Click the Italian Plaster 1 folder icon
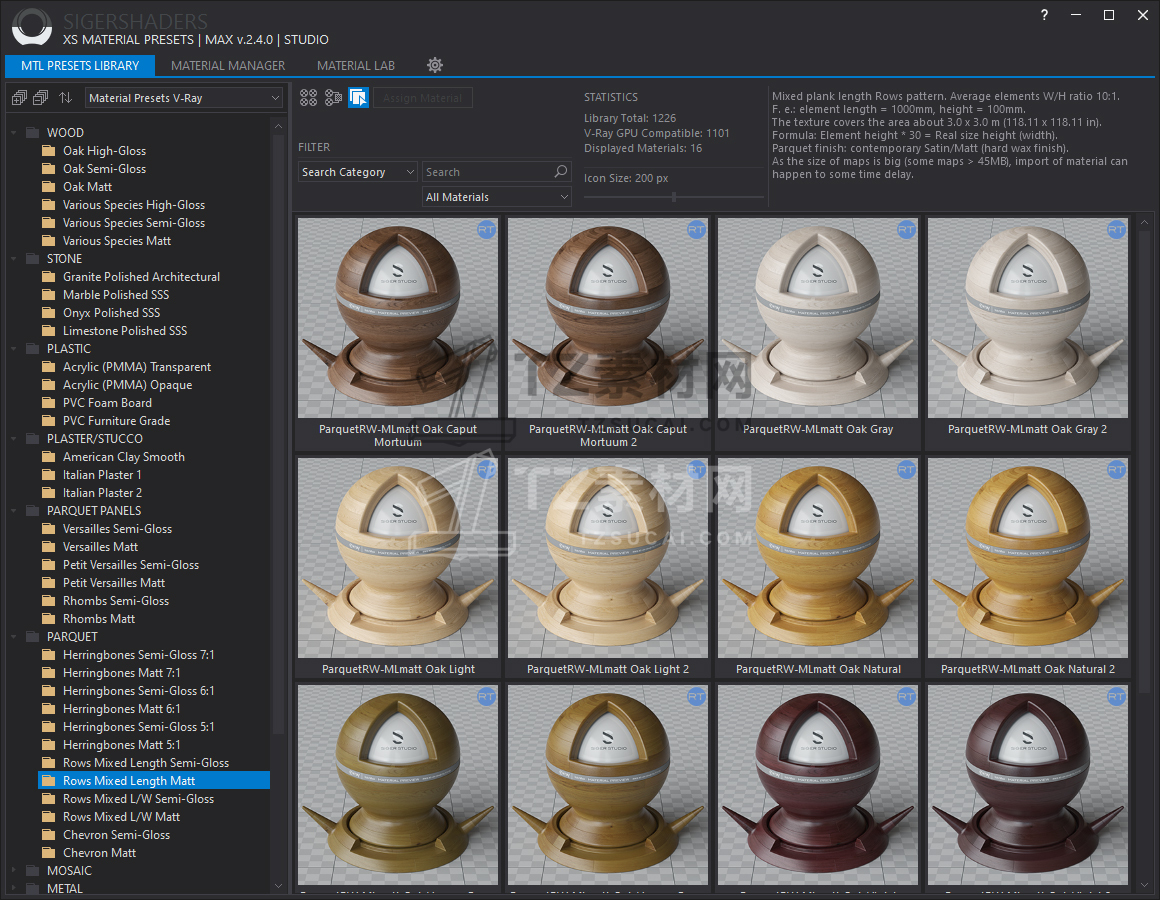Viewport: 1160px width, 900px height. pyautogui.click(x=49, y=475)
